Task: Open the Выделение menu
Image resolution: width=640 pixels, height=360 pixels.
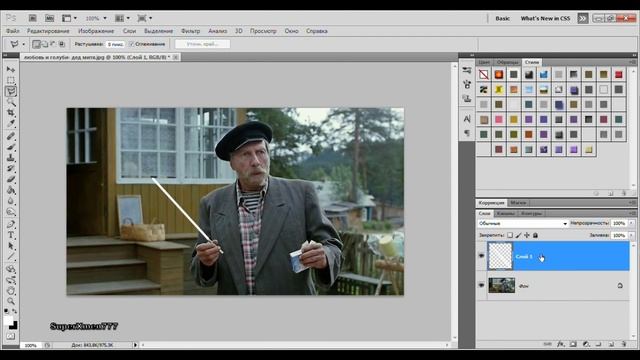Action: tap(158, 31)
